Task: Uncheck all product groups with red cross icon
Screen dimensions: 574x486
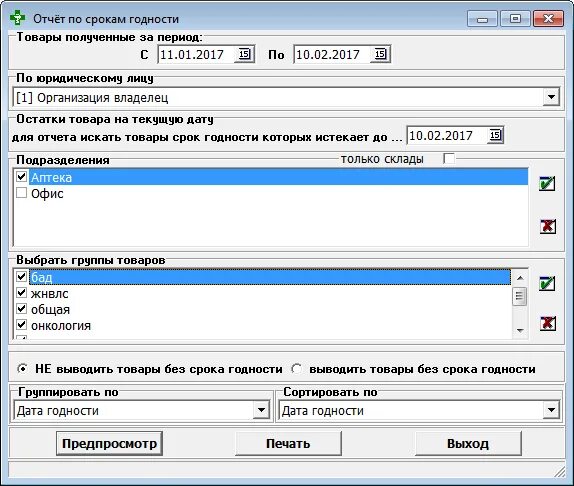Action: (x=548, y=324)
